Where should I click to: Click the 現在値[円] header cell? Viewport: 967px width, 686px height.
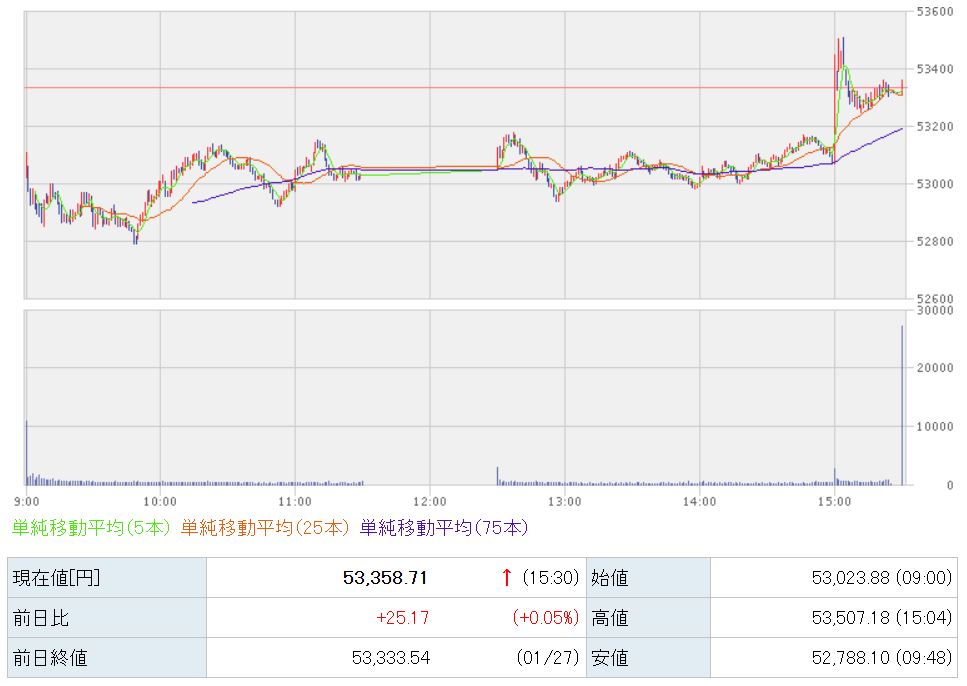pos(56,578)
